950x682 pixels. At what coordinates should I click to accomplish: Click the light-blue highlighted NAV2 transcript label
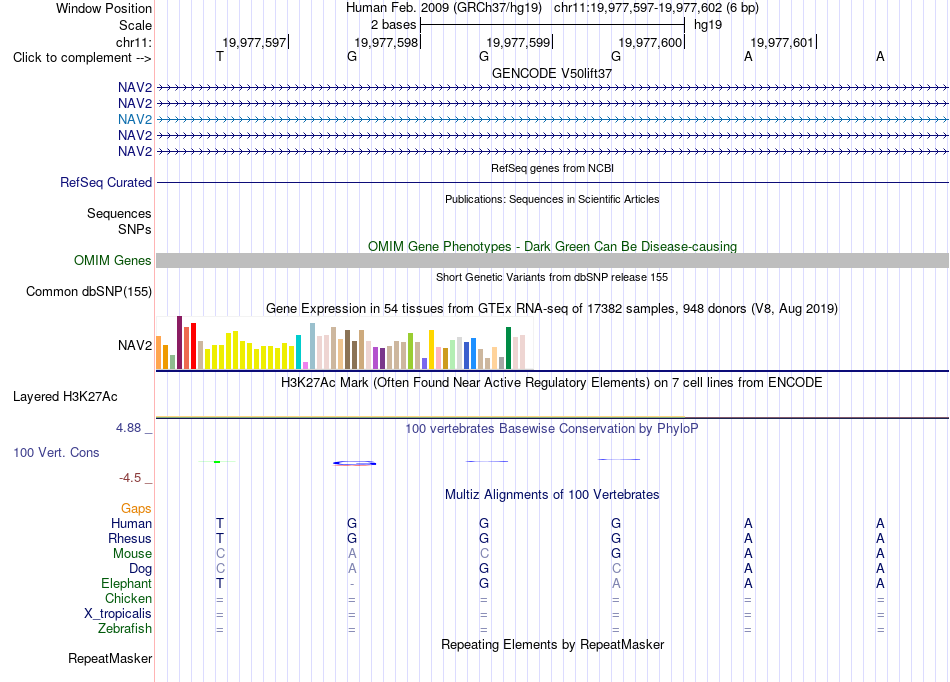click(x=135, y=119)
